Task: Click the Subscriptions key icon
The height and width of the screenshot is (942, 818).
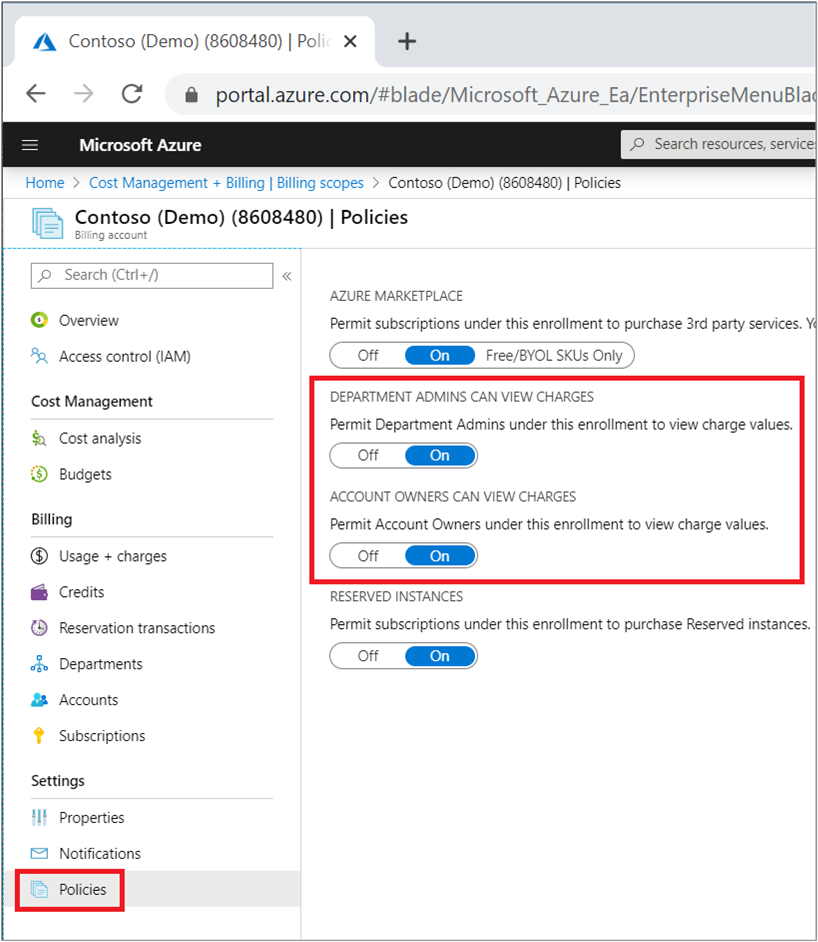Action: tap(39, 735)
